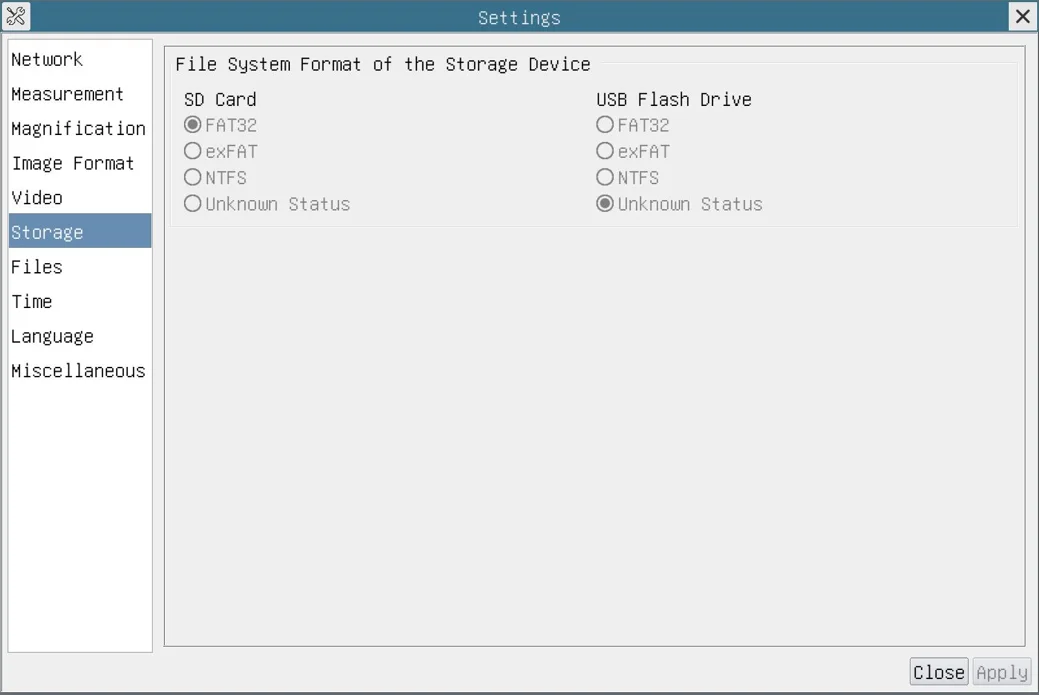Select FAT32 for USB Flash Drive

[605, 125]
